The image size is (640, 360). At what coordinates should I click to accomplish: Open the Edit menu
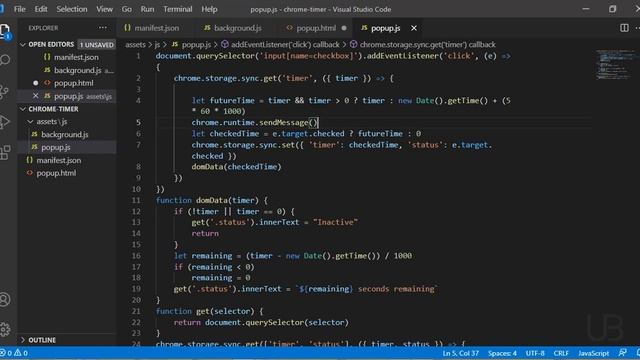(41, 9)
